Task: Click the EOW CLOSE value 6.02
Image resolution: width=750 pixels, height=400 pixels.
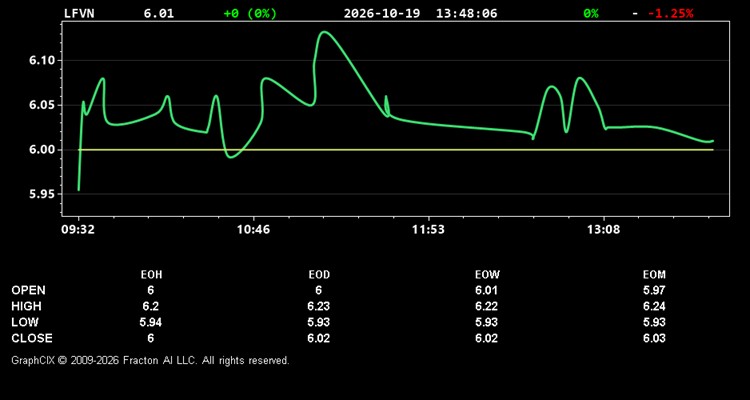Action: pyautogui.click(x=487, y=338)
